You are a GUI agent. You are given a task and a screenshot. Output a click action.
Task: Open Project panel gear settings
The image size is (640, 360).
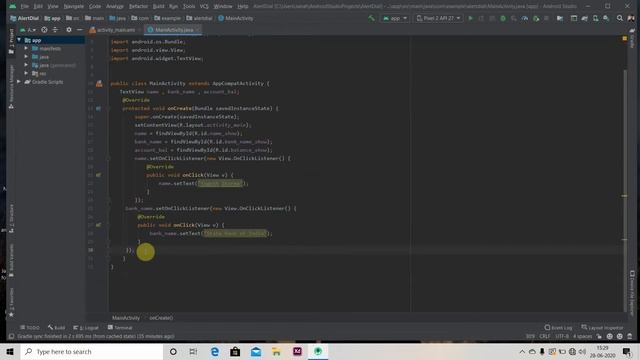point(69,30)
